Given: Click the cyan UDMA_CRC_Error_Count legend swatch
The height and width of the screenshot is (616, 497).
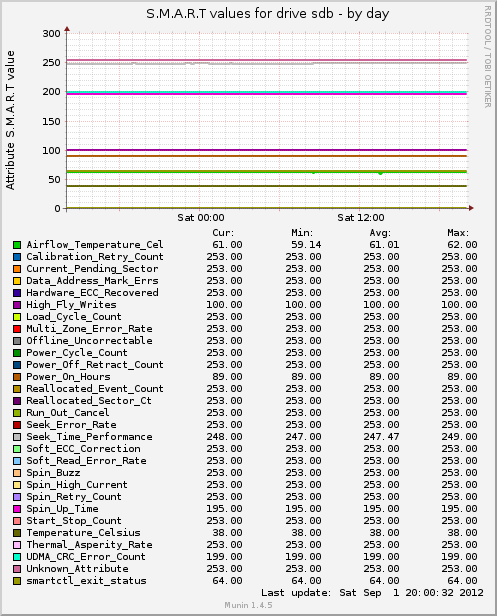Looking at the screenshot, I should pyautogui.click(x=17, y=557).
